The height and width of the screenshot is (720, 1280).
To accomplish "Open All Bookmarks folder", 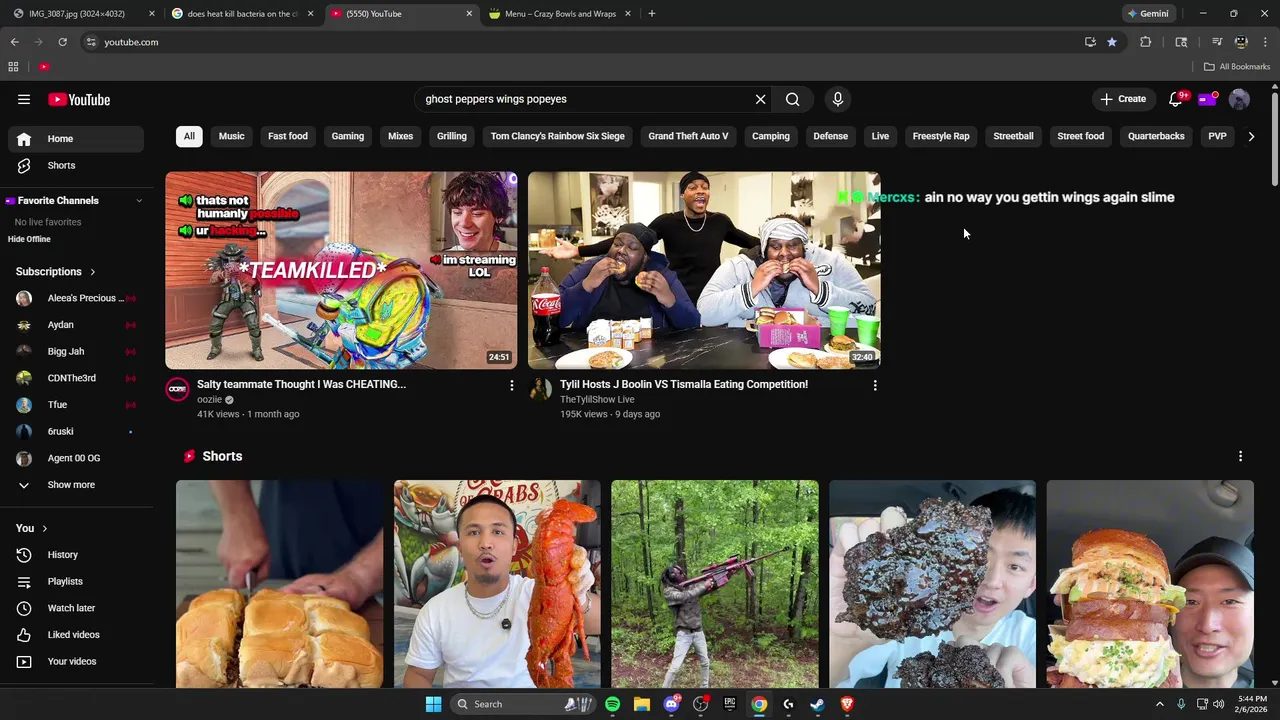I will pos(1237,67).
